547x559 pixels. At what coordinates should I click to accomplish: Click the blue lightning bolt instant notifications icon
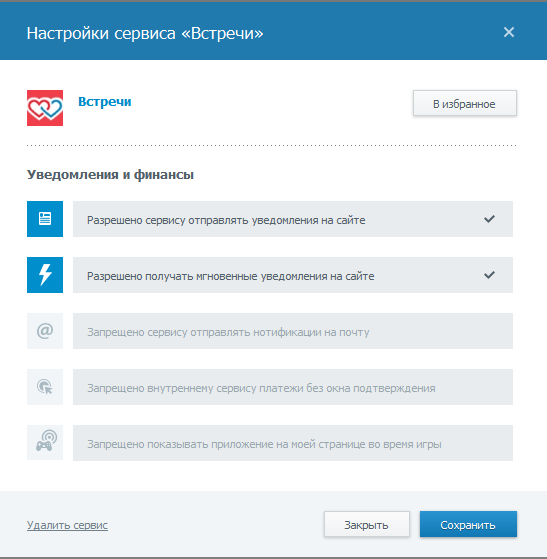click(45, 275)
